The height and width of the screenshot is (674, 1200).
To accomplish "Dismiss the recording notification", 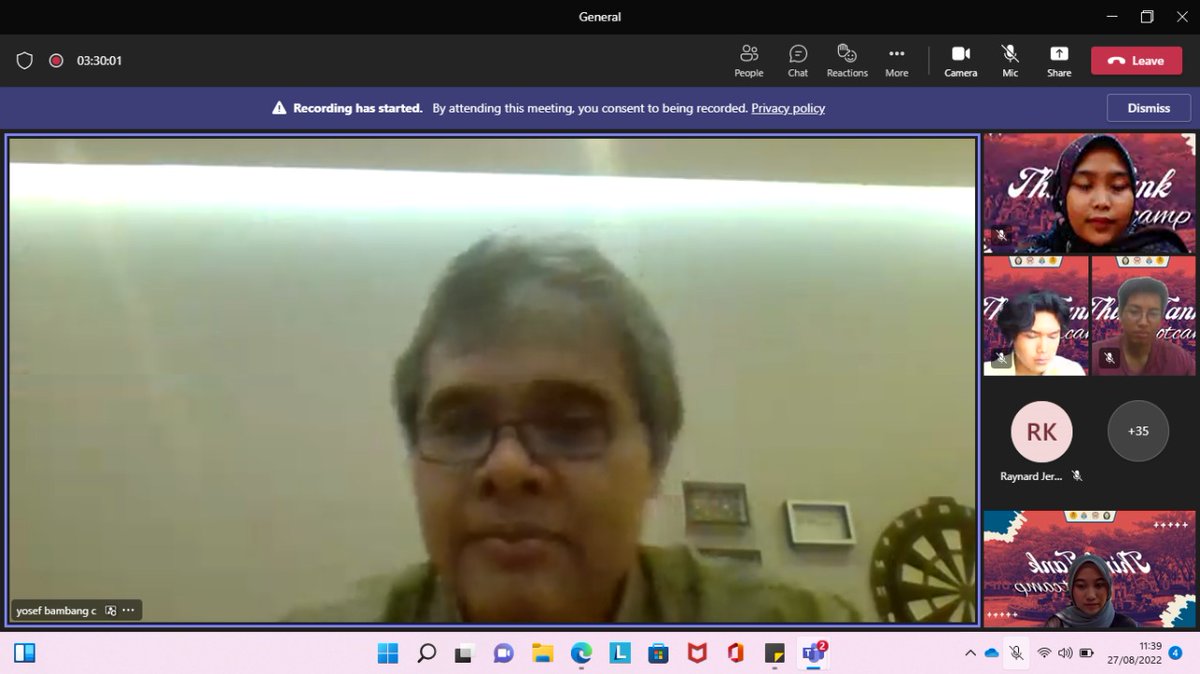I will tap(1149, 108).
